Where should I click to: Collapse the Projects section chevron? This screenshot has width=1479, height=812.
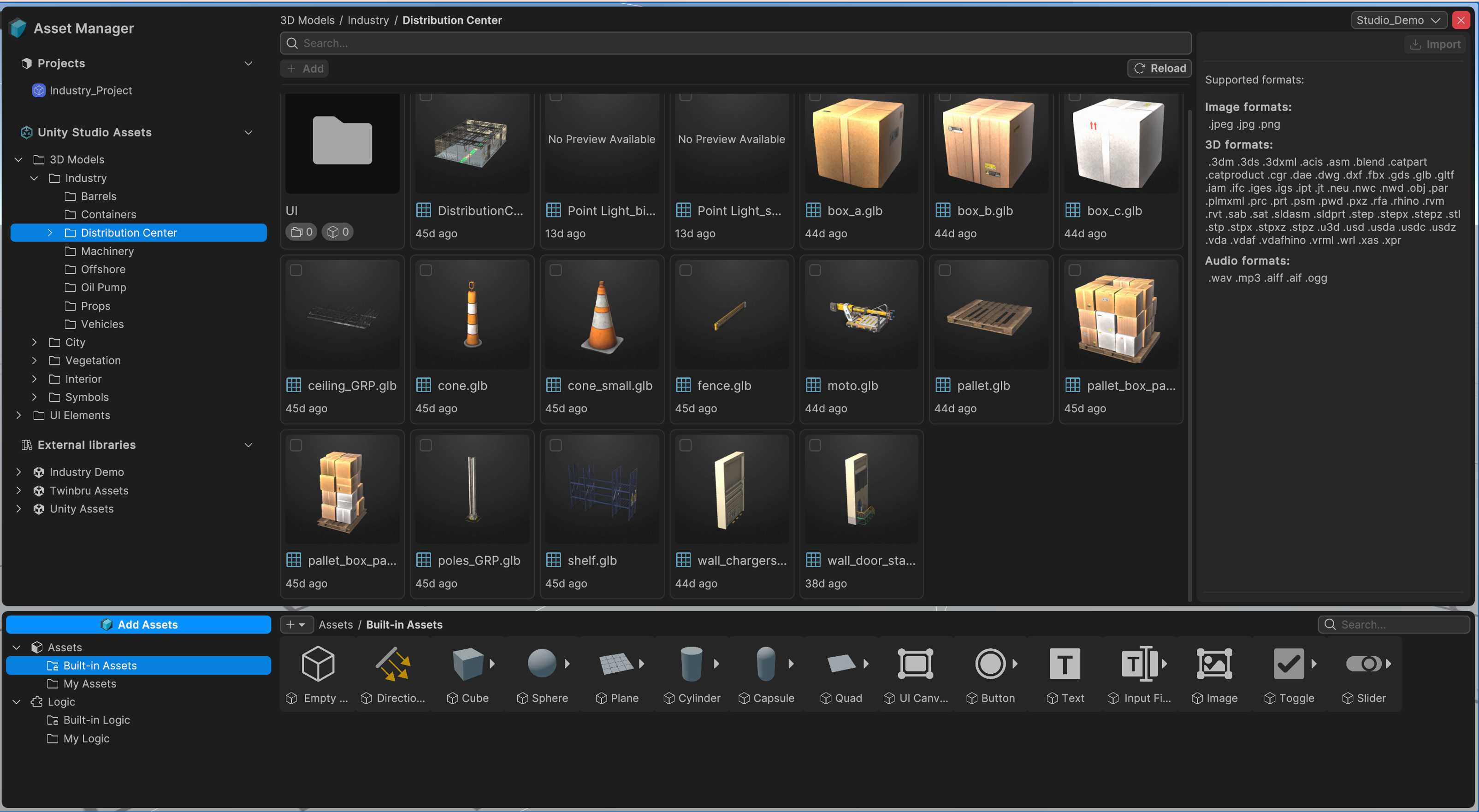248,63
